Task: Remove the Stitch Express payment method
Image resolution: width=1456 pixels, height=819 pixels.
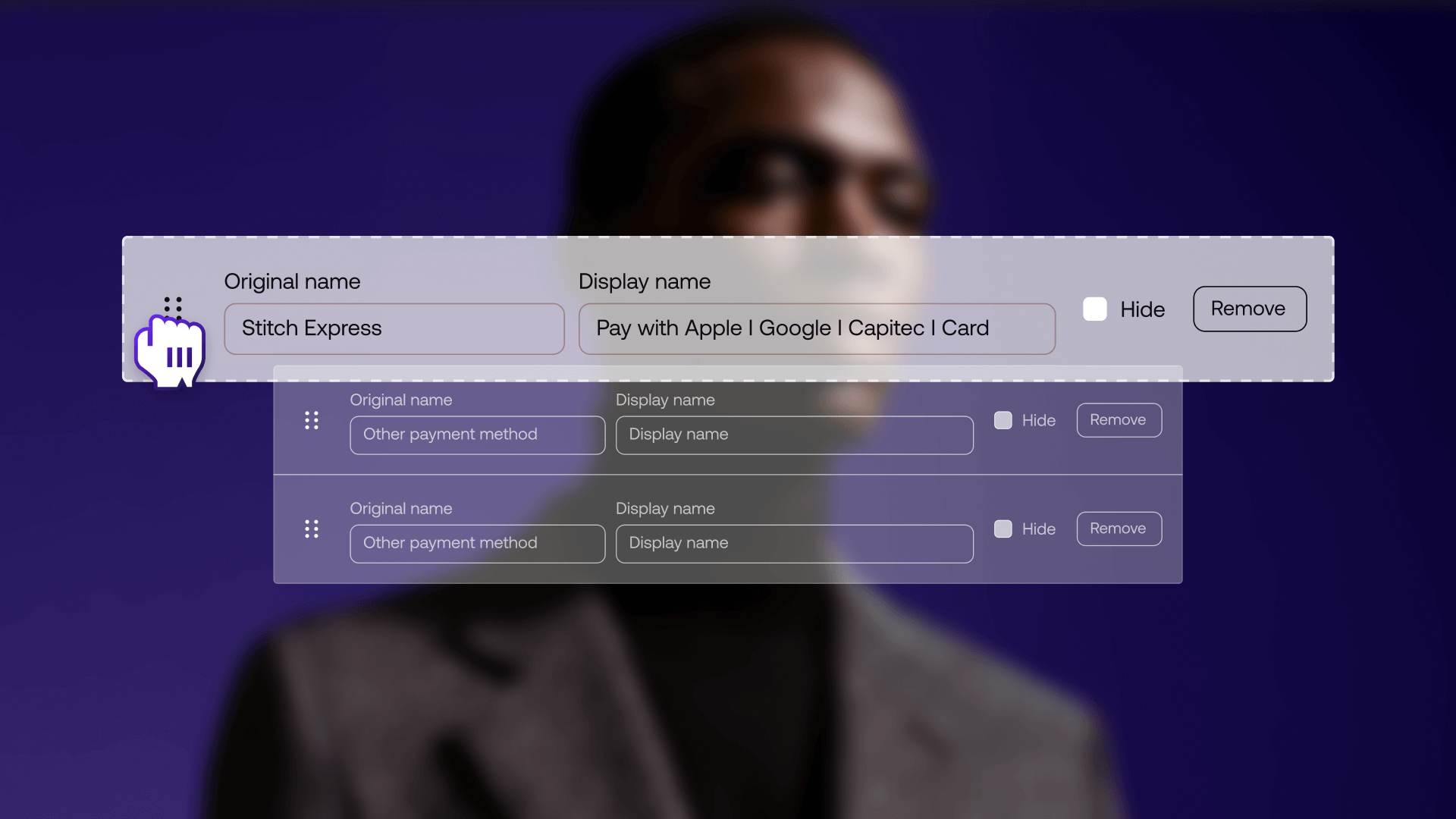Action: (1250, 309)
